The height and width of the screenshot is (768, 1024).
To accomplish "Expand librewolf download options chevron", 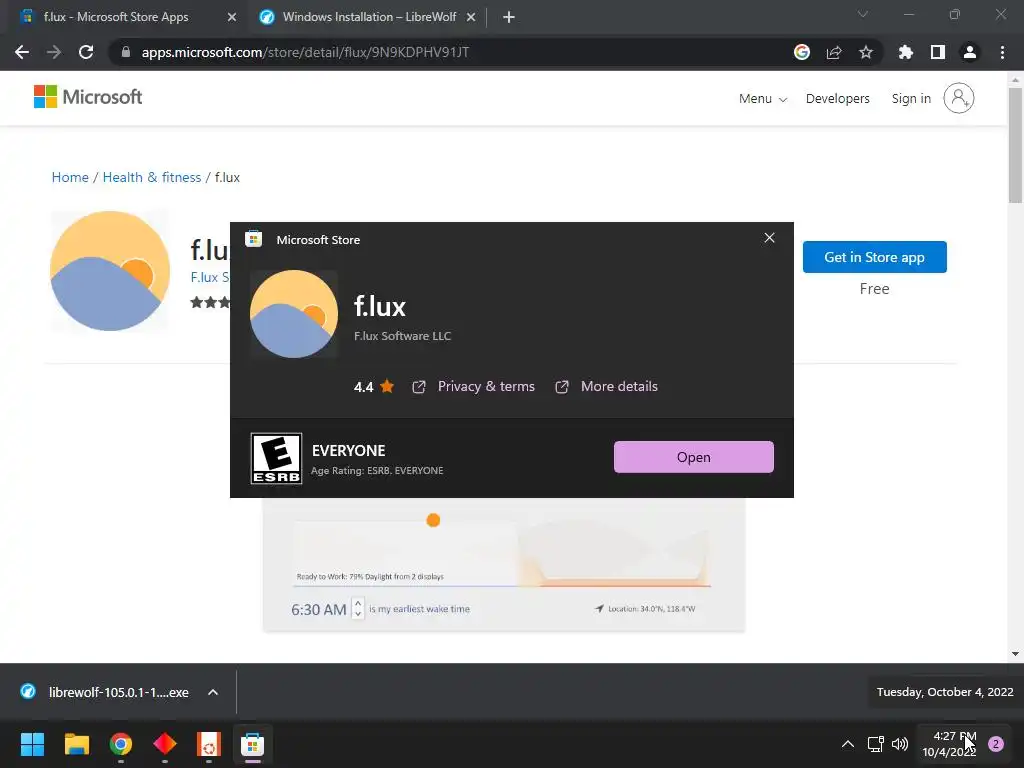I will [x=213, y=692].
